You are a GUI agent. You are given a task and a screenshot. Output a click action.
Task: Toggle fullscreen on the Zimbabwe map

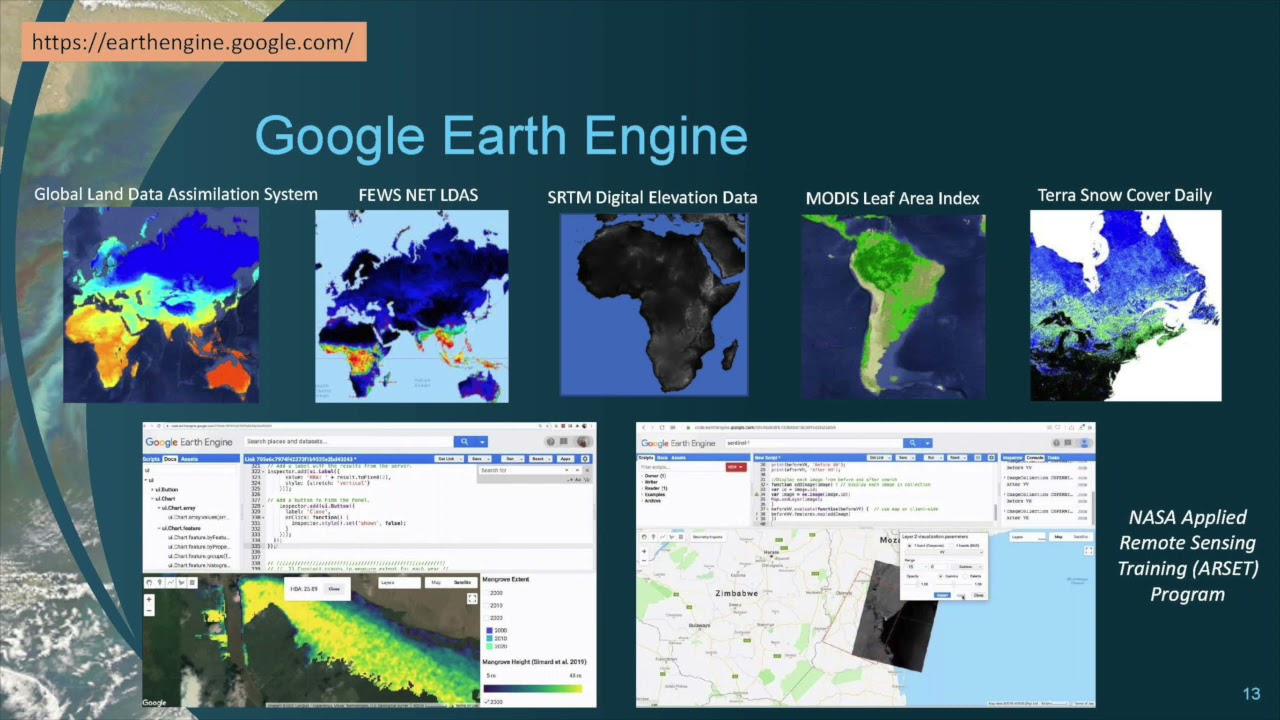click(1088, 551)
